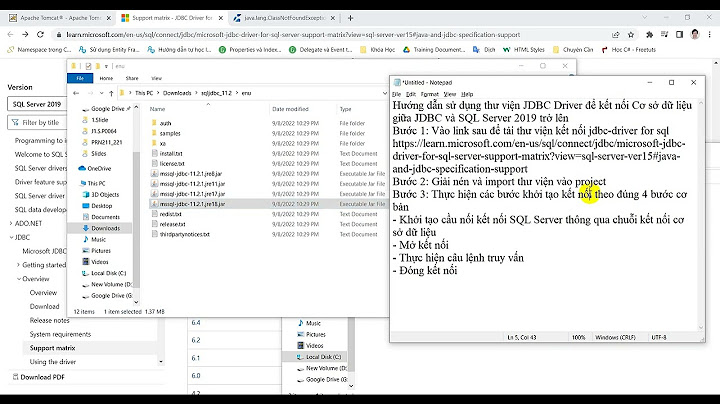Open Notepad Format menu
The width and height of the screenshot is (720, 404).
(430, 94)
